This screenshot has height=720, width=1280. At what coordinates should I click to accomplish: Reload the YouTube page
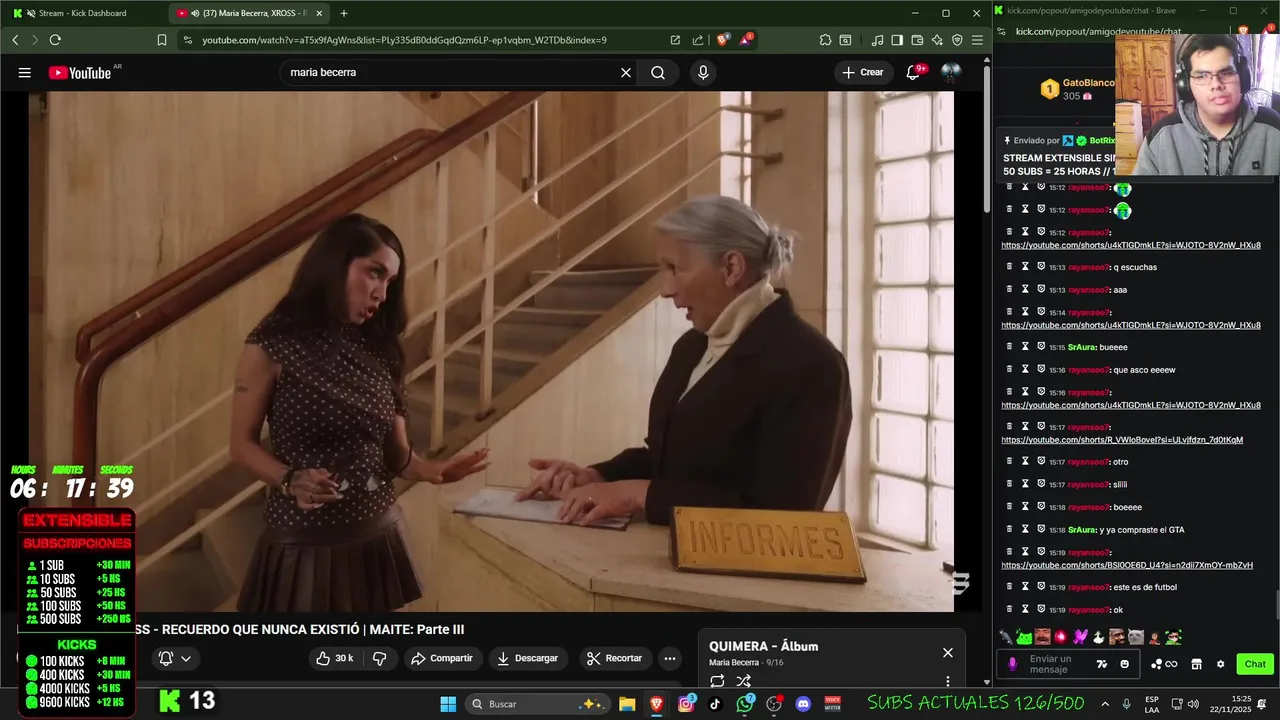(x=55, y=40)
